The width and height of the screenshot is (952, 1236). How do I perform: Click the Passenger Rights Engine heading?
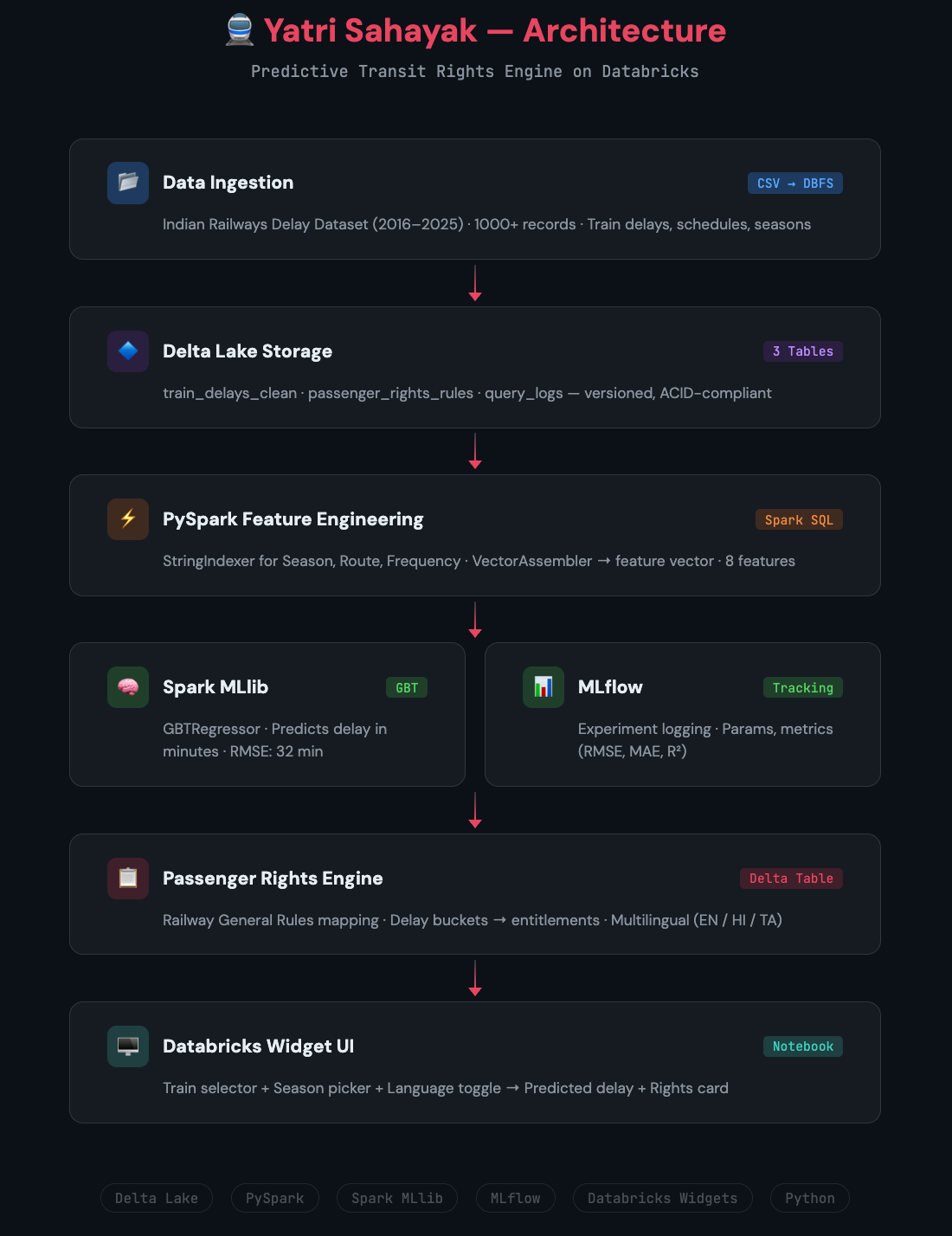[273, 879]
